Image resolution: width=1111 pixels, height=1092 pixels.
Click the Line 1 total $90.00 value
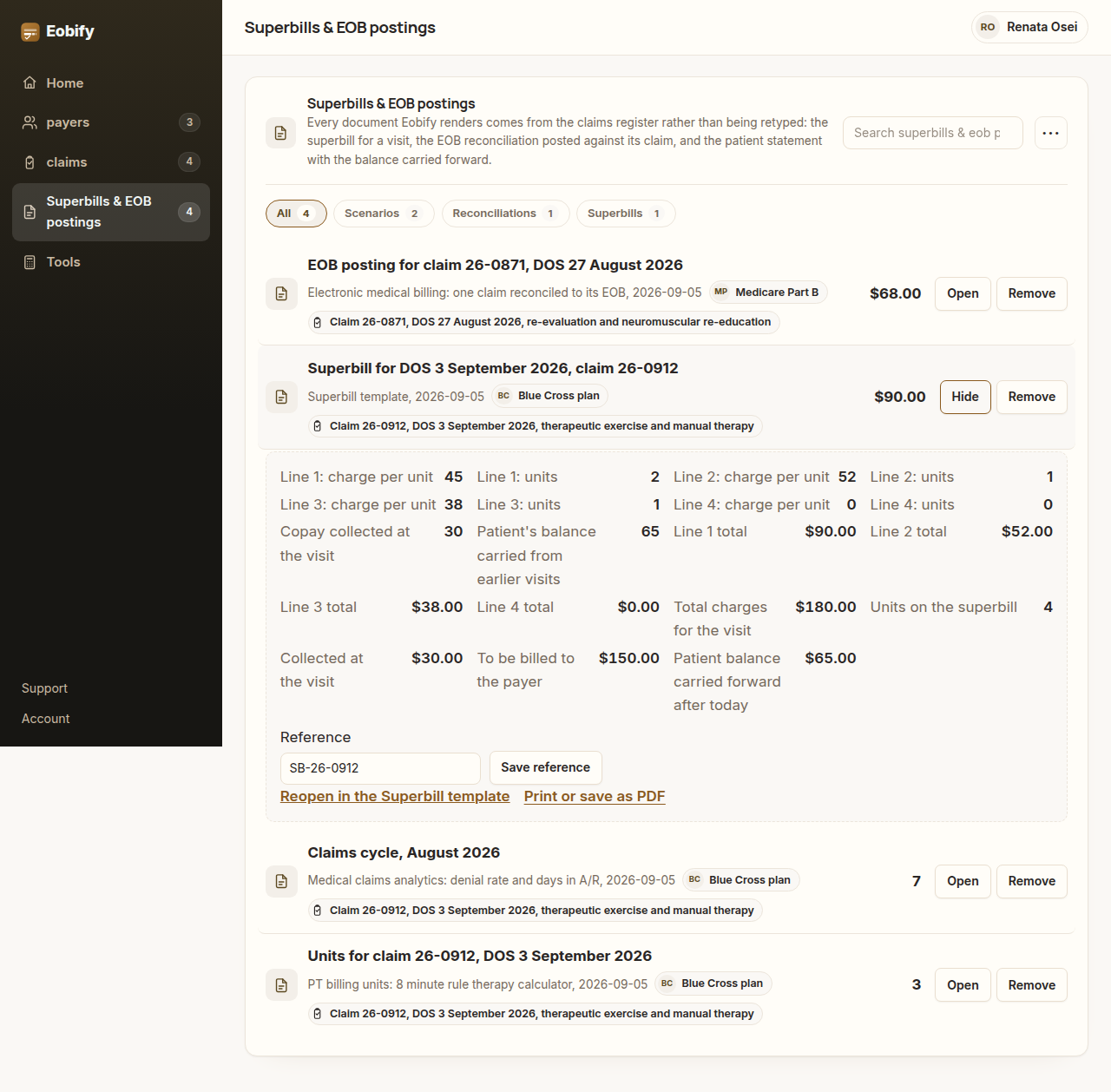pyautogui.click(x=831, y=531)
